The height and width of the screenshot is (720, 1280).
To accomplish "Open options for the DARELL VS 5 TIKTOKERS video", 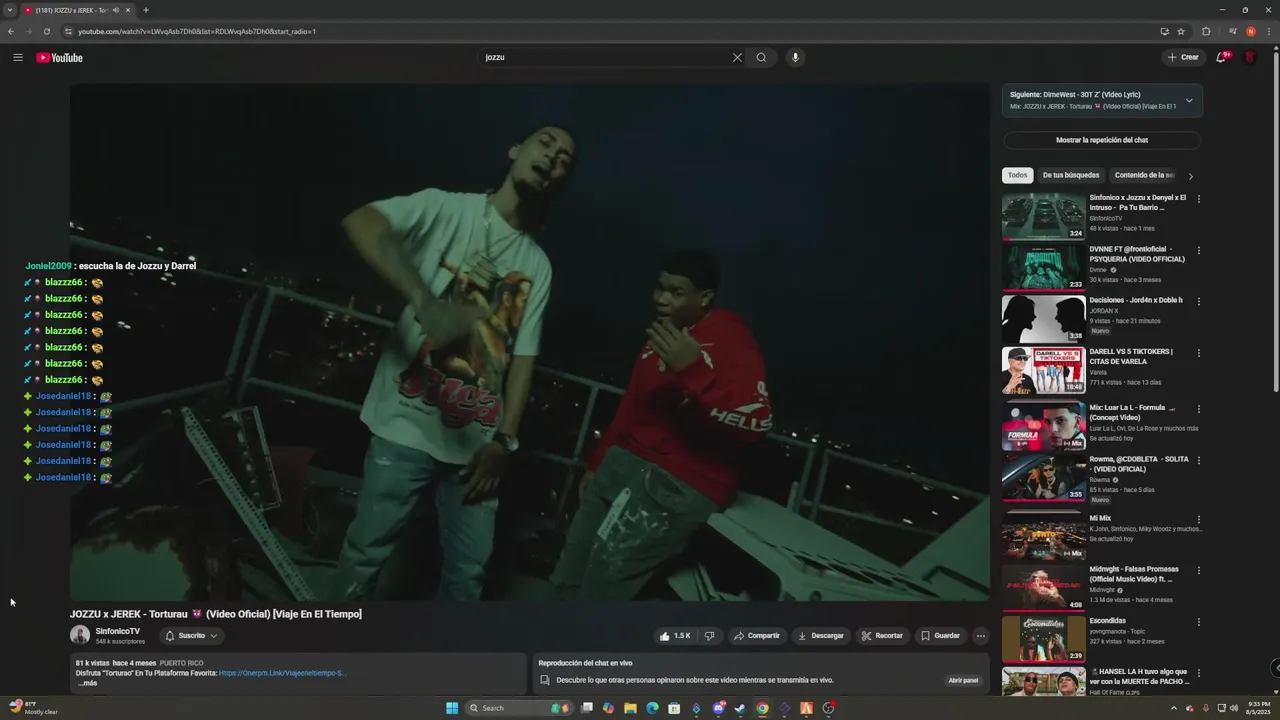I will coord(1198,353).
